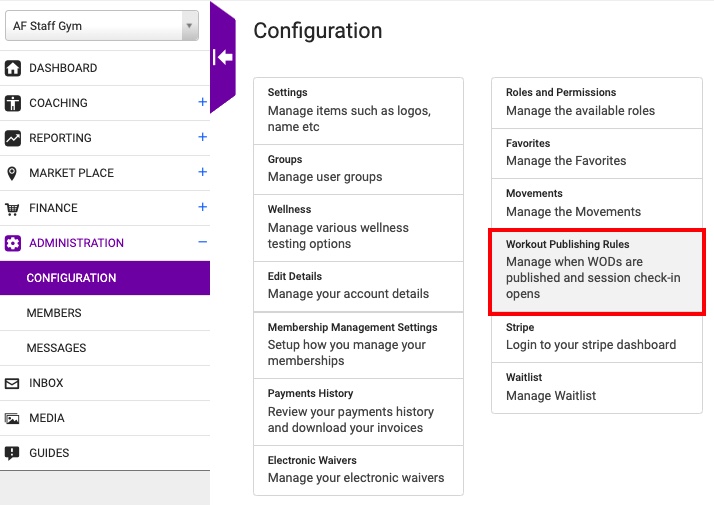Open the AF Staff Gym dropdown

coord(102,26)
